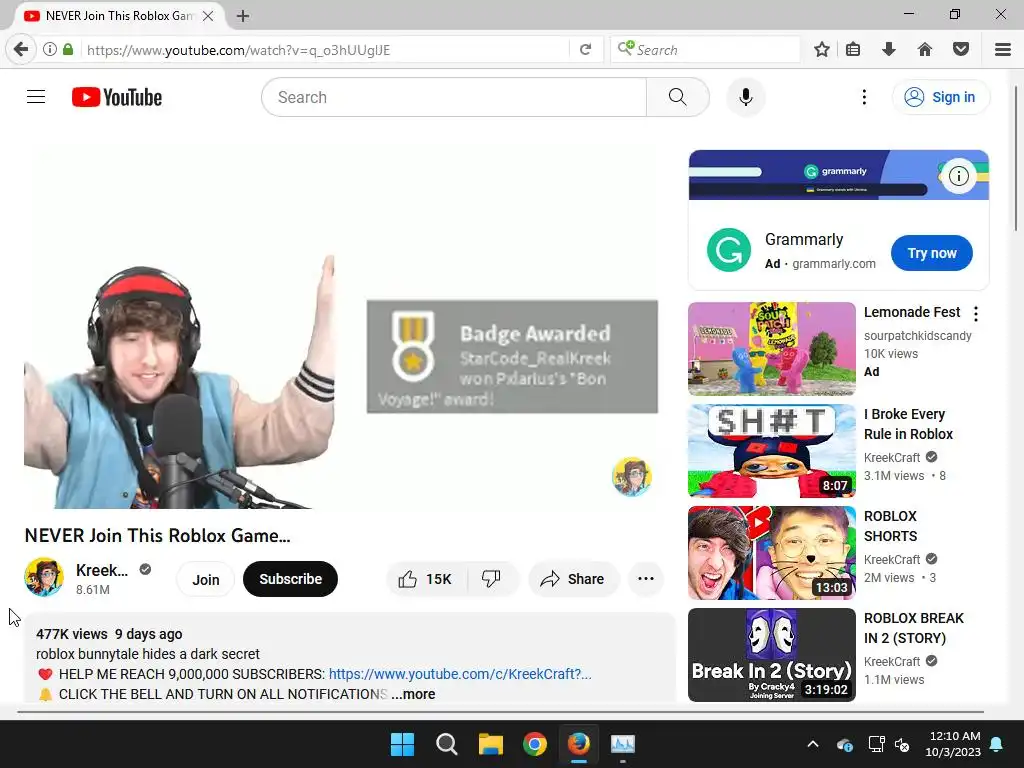The height and width of the screenshot is (768, 1024).
Task: Open the Grammarly ad info icon
Action: [x=958, y=176]
